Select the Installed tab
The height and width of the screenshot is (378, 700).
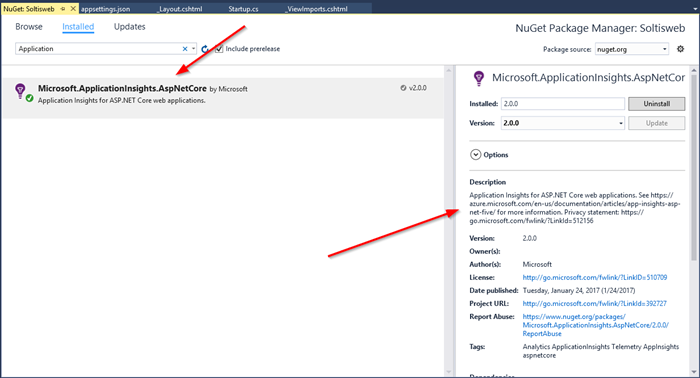[78, 27]
